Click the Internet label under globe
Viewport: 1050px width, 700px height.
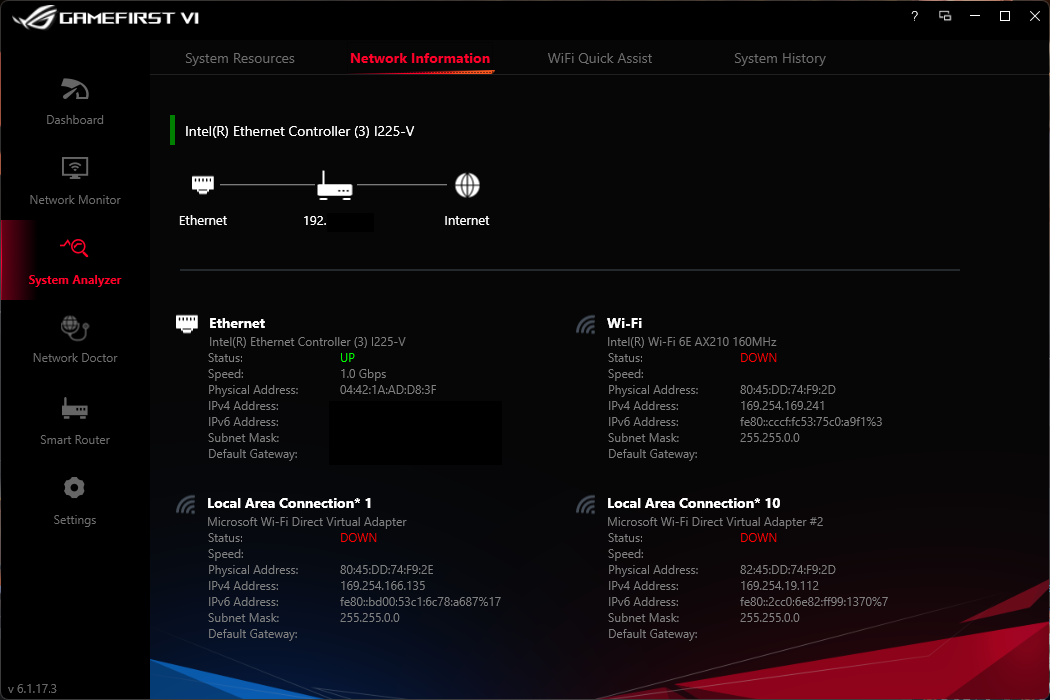[x=467, y=220]
